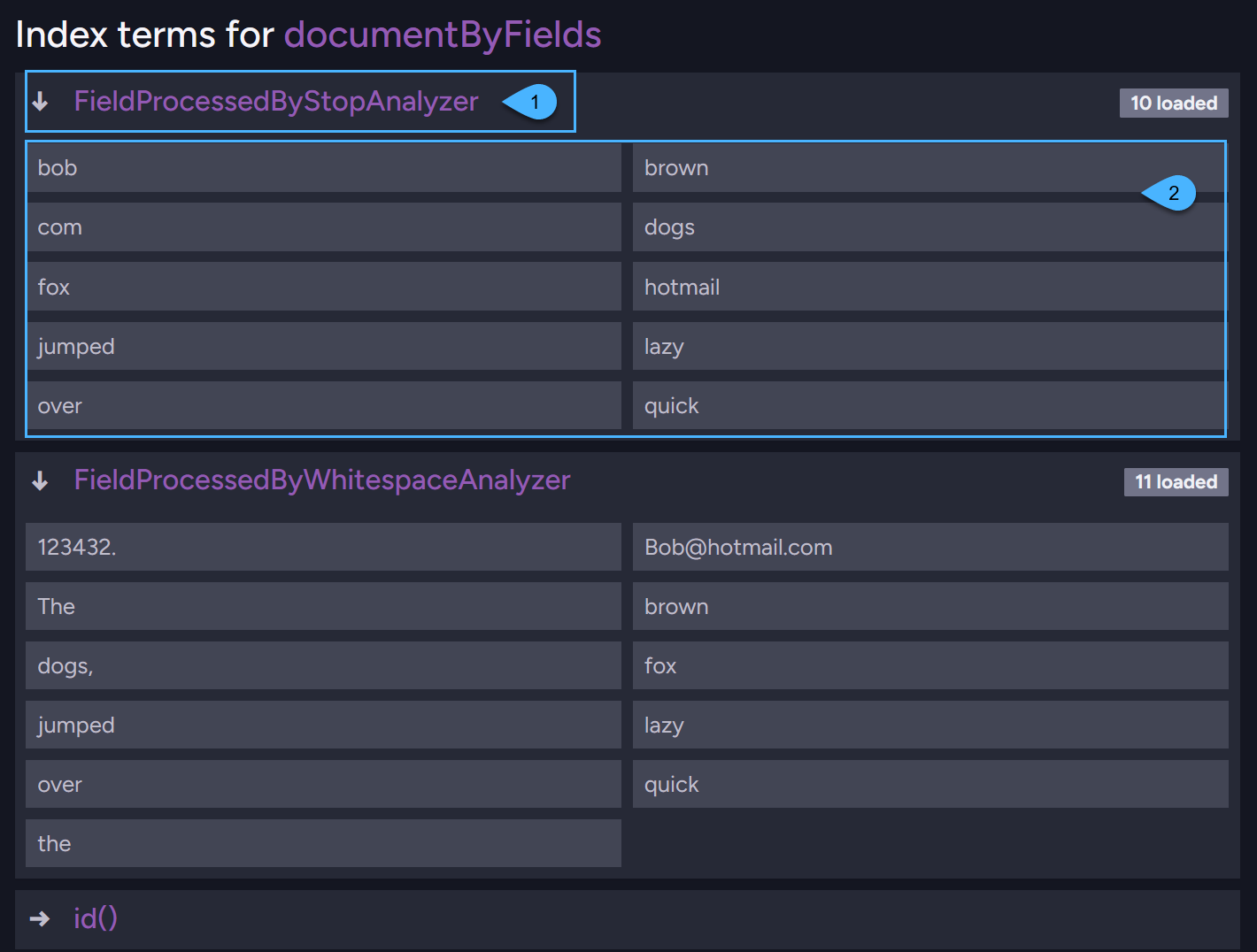The image size is (1257, 952).
Task: Select the 'over' term in WhitespaceAnalyzer list
Action: pos(323,784)
